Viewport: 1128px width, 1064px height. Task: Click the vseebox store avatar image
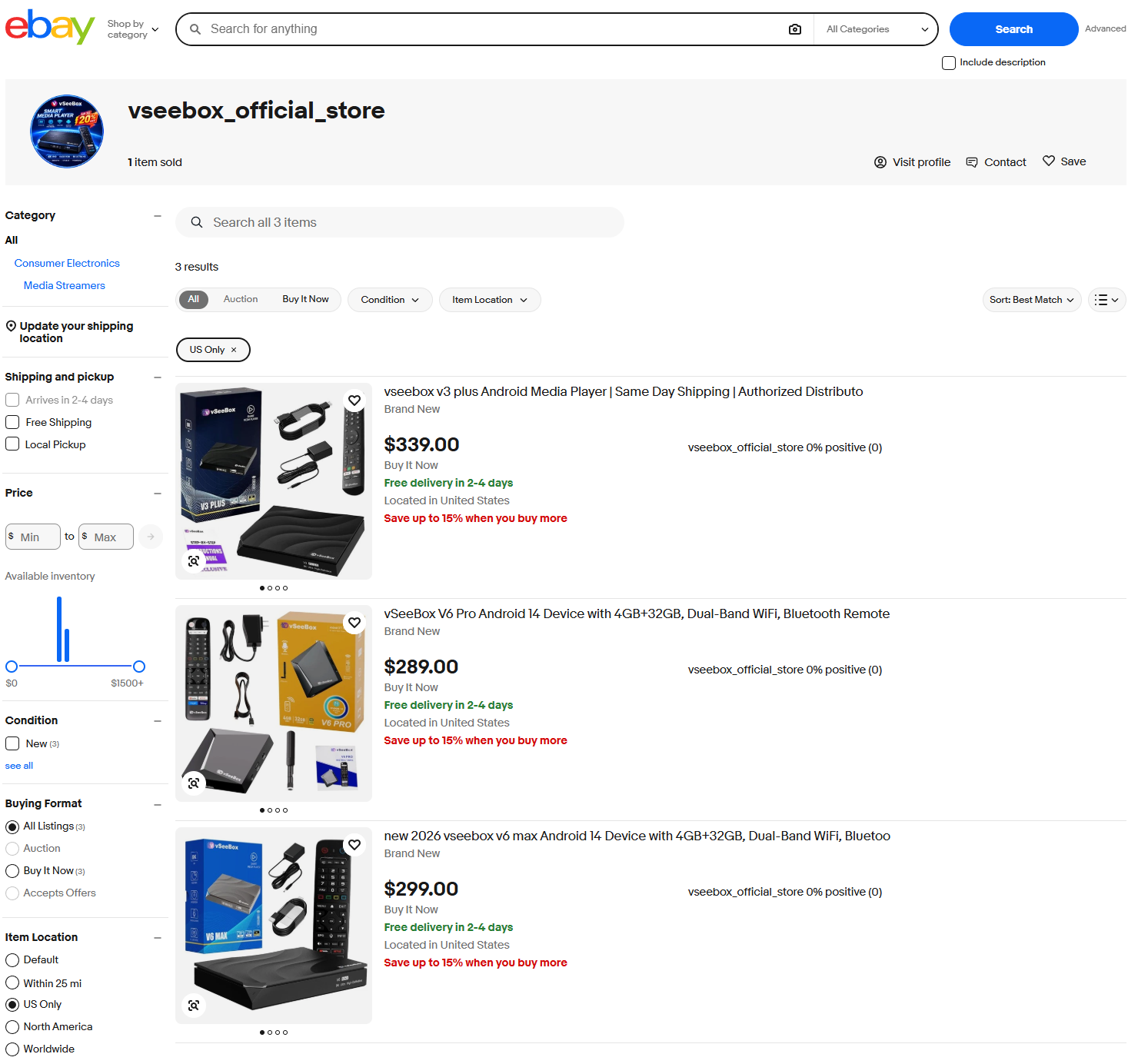[67, 131]
